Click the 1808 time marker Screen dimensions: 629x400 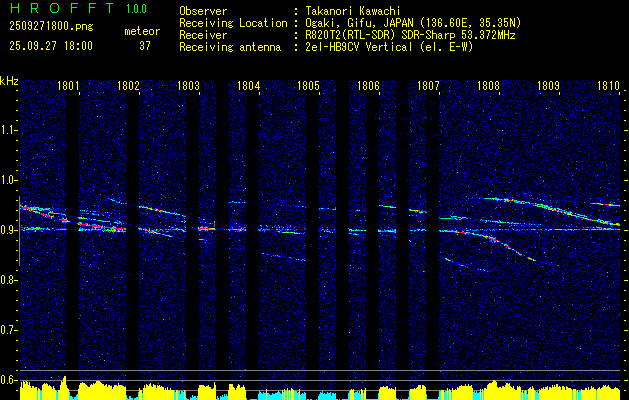pos(488,86)
